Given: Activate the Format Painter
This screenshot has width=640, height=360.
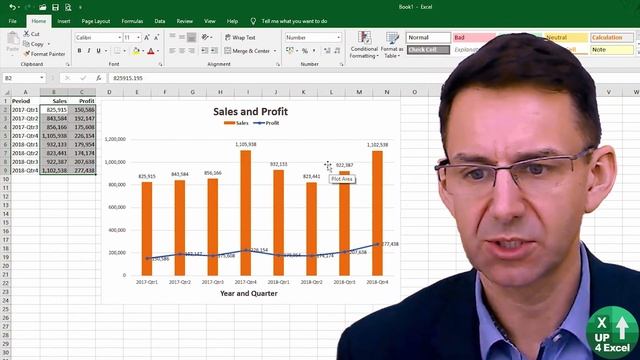Looking at the screenshot, I should coord(44,53).
